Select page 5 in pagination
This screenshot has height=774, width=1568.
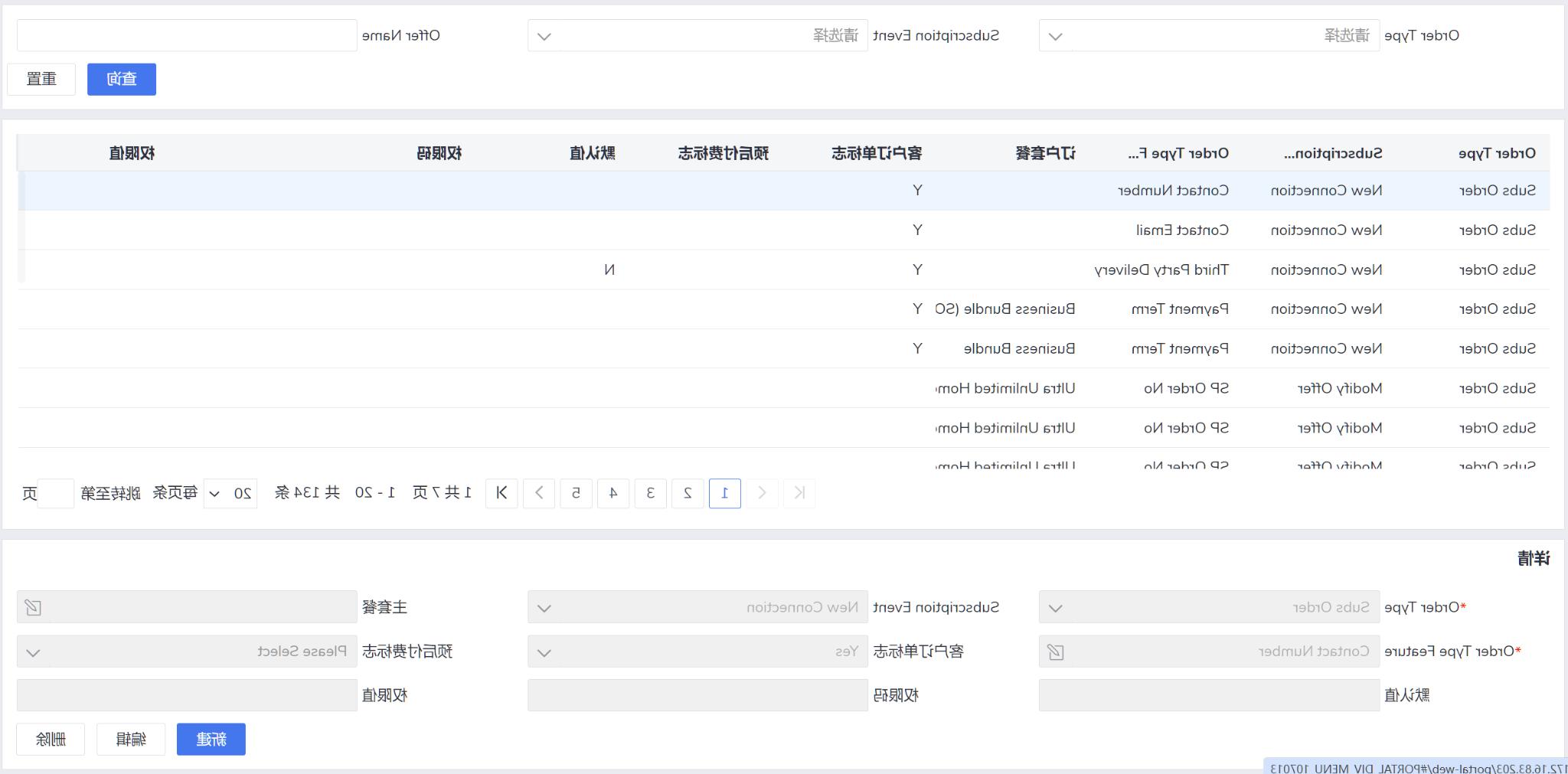[x=576, y=493]
